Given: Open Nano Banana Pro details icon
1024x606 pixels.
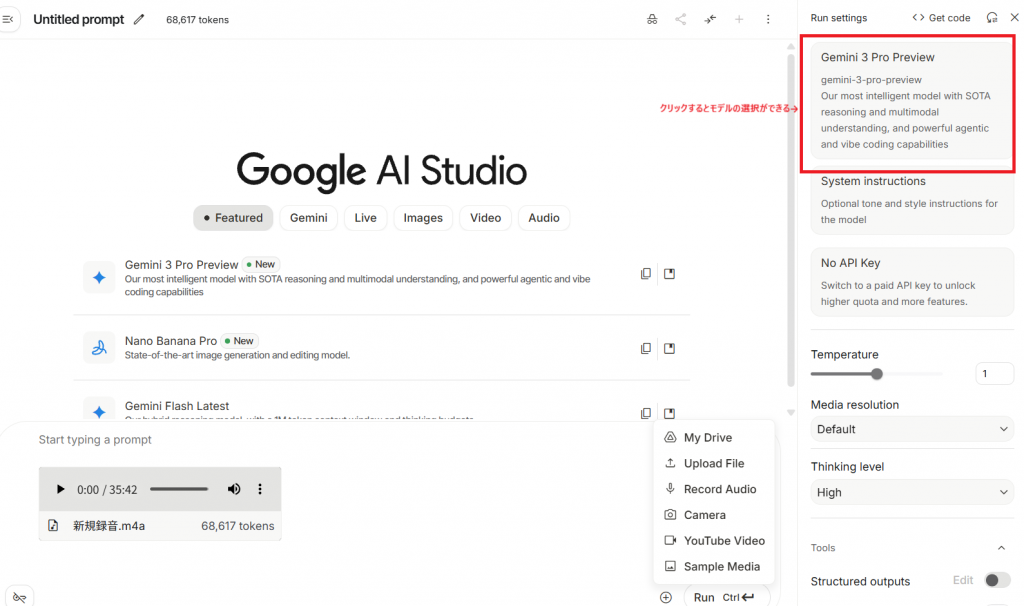Looking at the screenshot, I should (670, 348).
